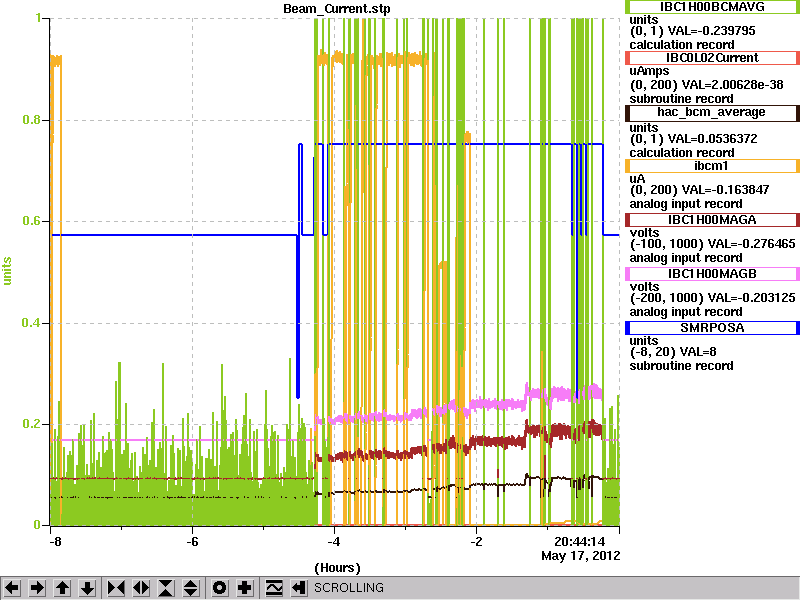Select the IBC0L02Current curve legend label
The height and width of the screenshot is (600, 800).
tap(712, 58)
